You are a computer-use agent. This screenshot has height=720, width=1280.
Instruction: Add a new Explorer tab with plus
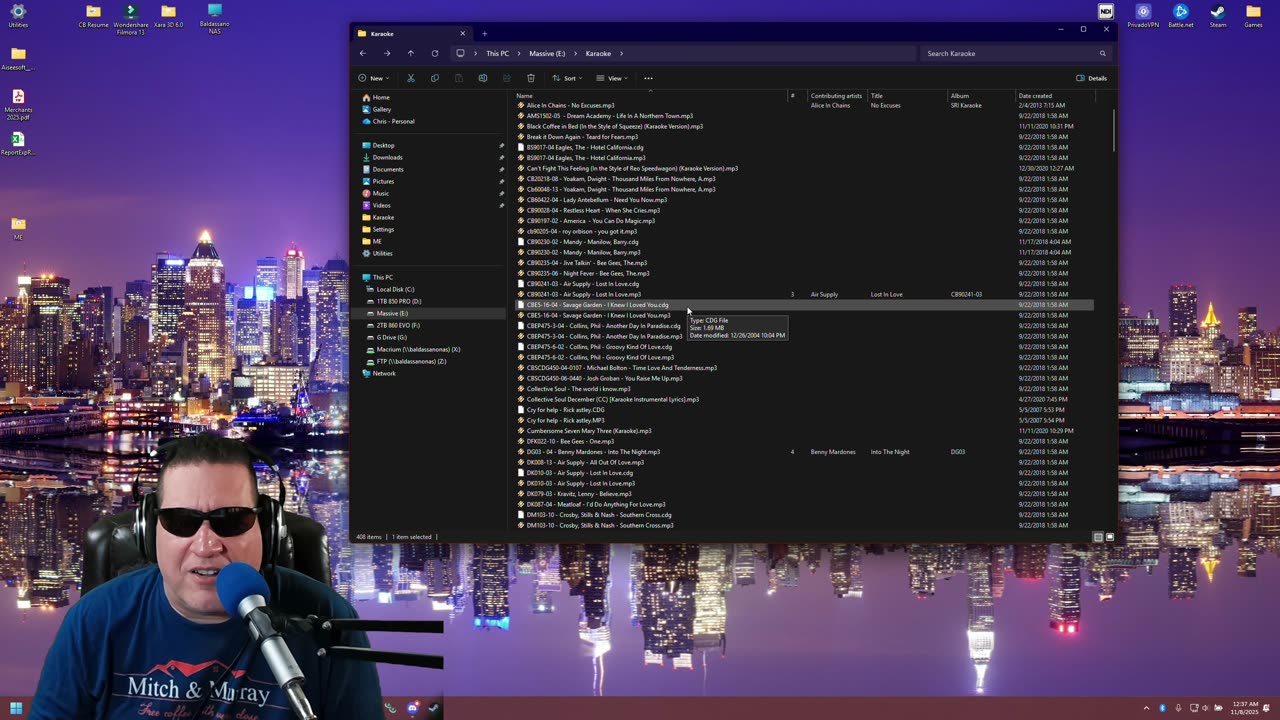click(x=485, y=33)
